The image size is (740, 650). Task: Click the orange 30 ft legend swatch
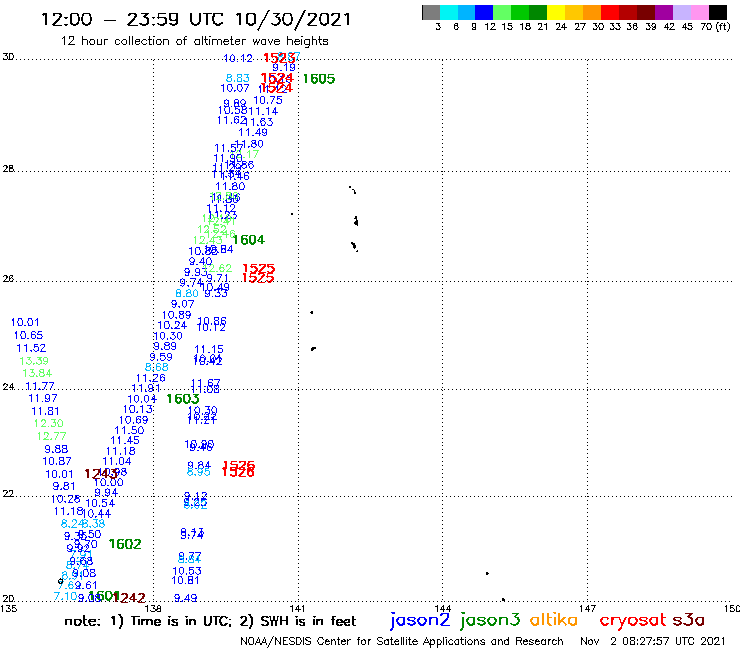pyautogui.click(x=592, y=12)
